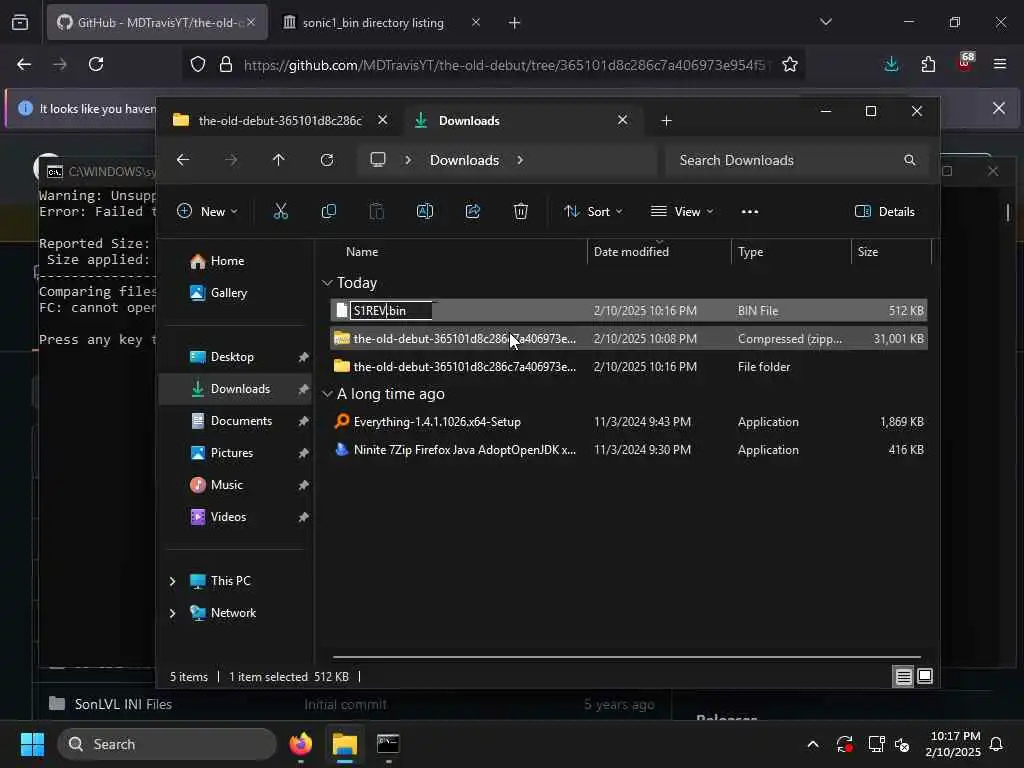Select the-old-debut File folder row

[x=628, y=366]
